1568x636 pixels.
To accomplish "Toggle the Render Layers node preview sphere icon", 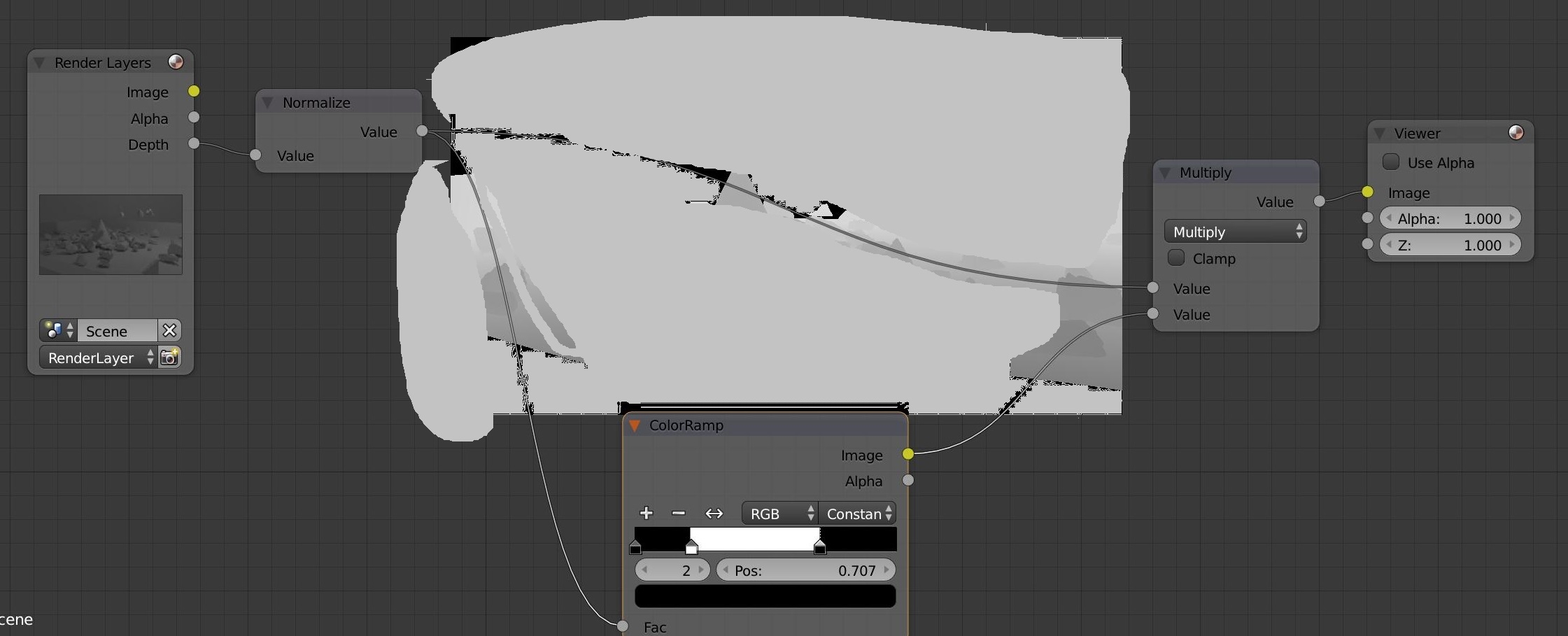I will click(176, 62).
